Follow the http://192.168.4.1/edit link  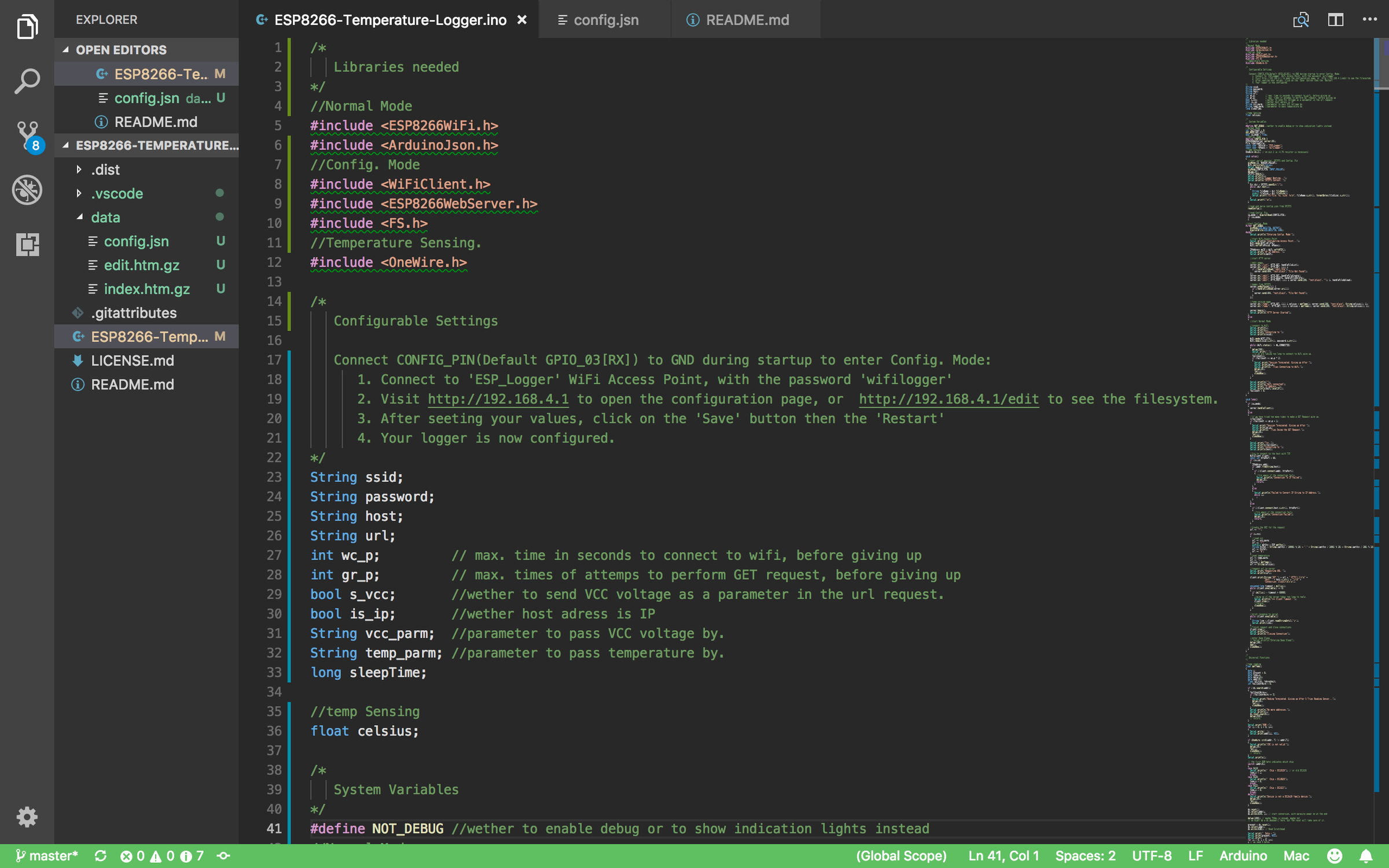click(948, 399)
